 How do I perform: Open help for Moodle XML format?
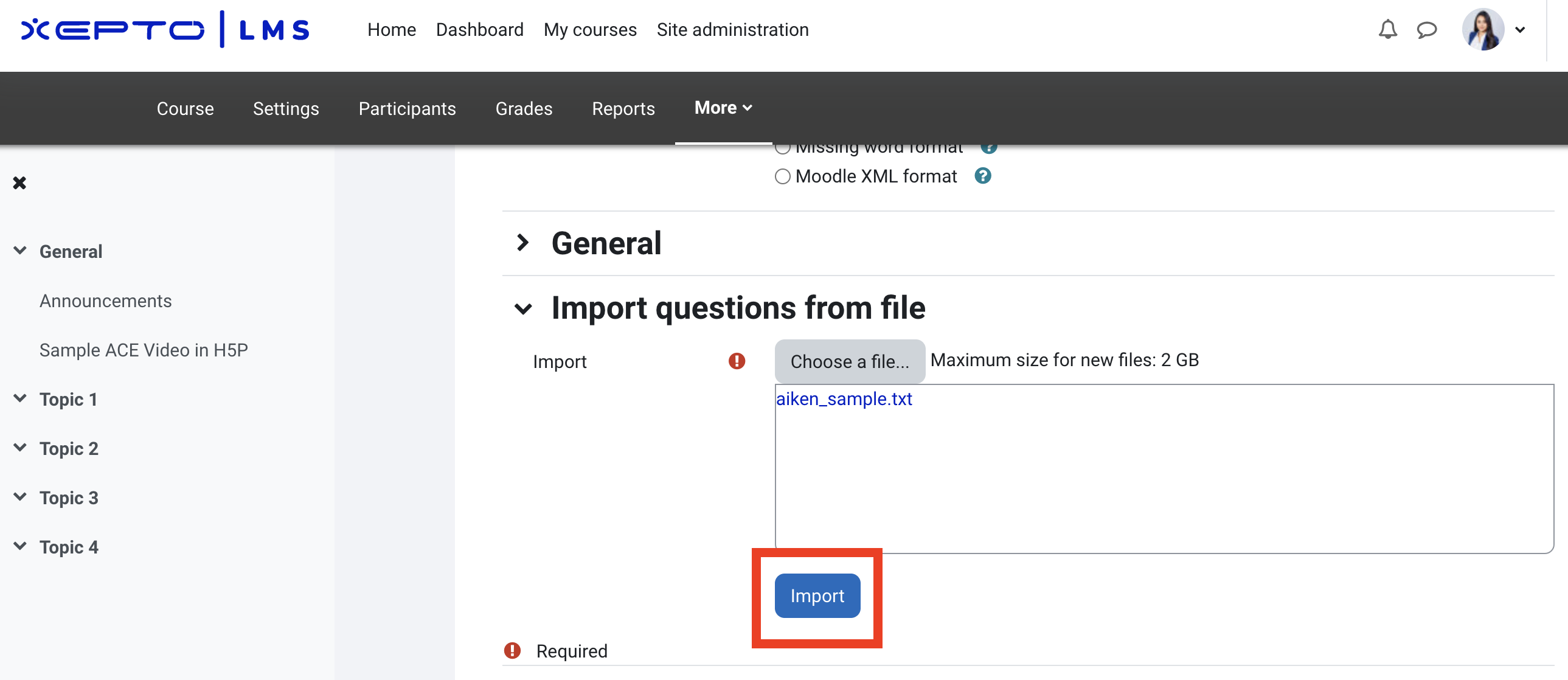tap(982, 176)
